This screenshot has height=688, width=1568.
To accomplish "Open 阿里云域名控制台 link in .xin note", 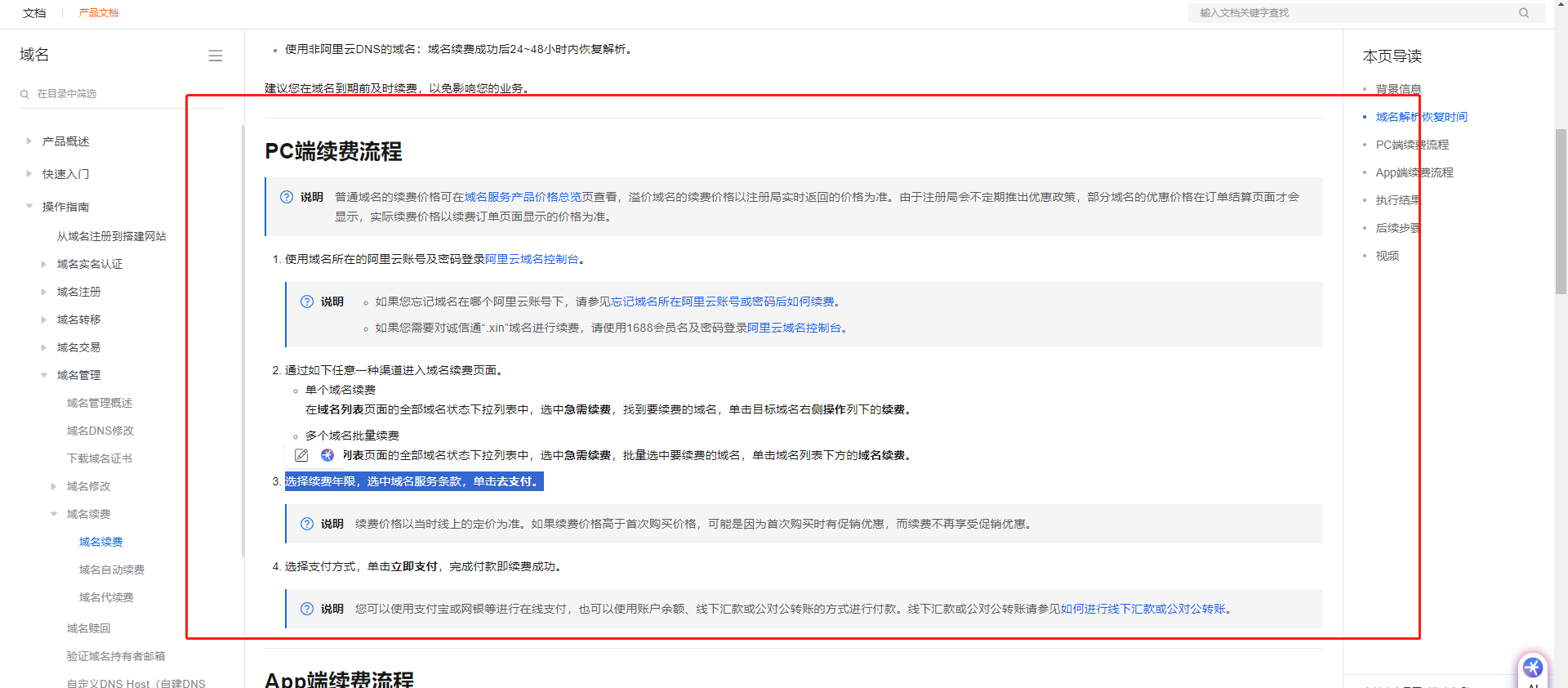I will (794, 328).
